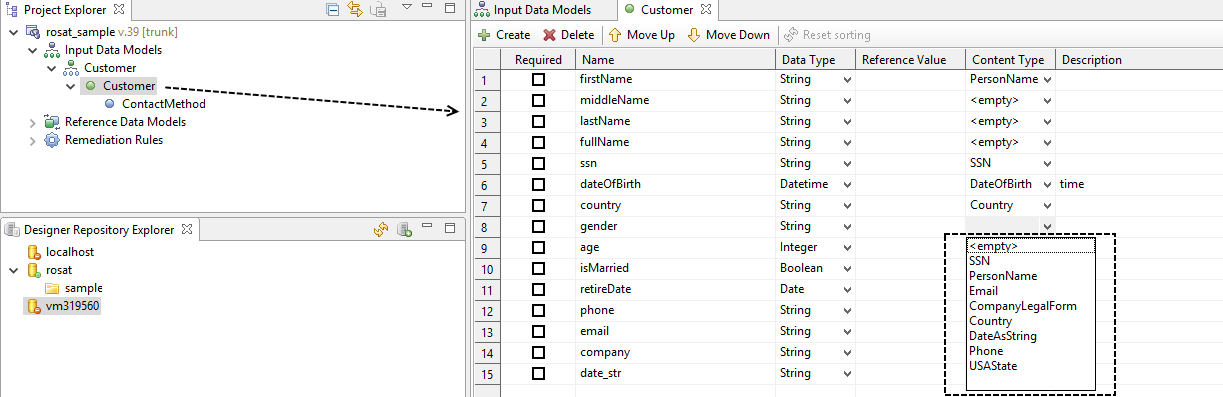Refresh the Designer Repository Explorer
Viewport: 1223px width, 397px height.
pyautogui.click(x=381, y=229)
